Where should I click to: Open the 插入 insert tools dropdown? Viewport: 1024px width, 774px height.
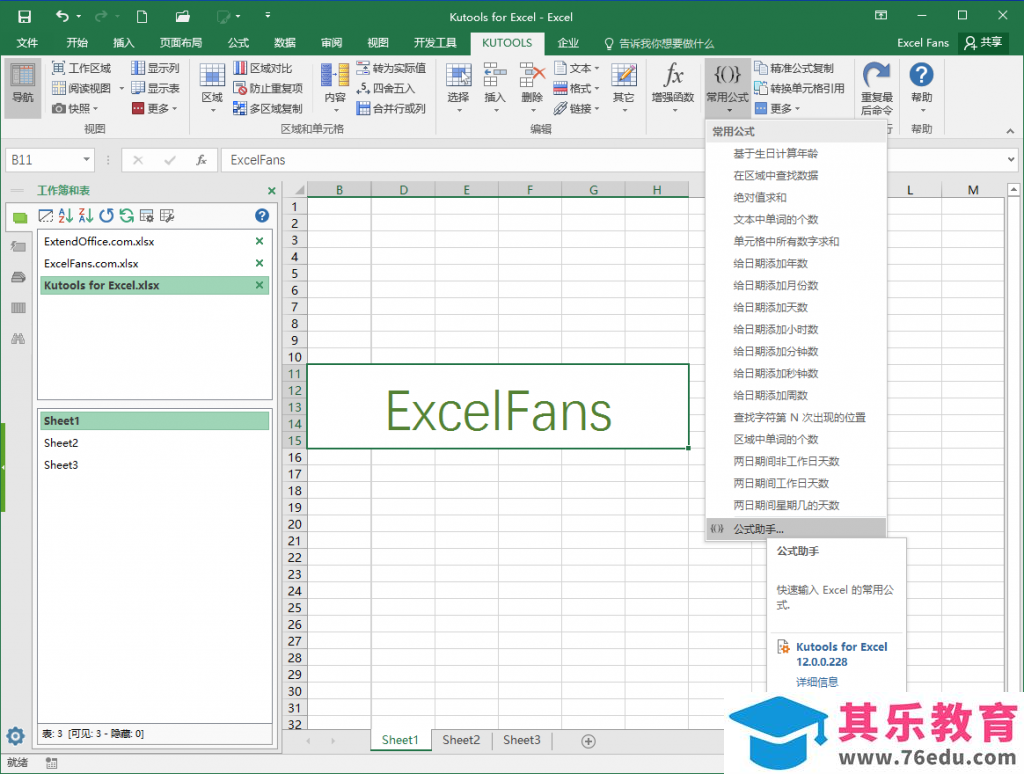click(x=495, y=89)
